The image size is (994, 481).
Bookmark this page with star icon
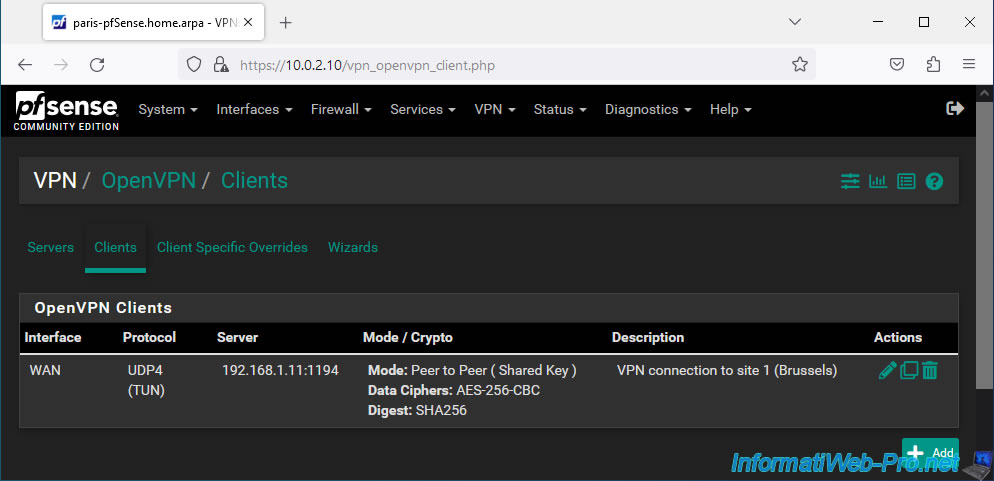pos(800,65)
